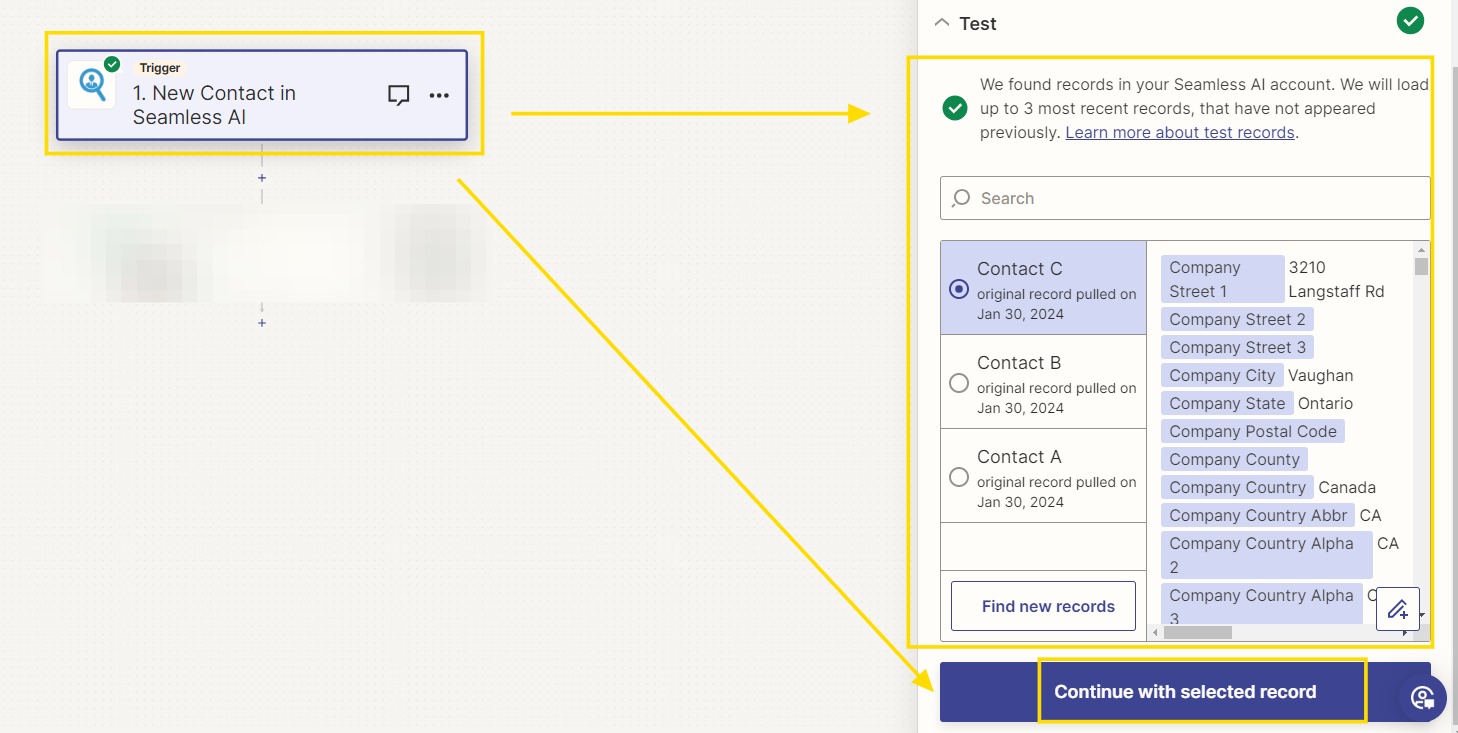1458x733 pixels.
Task: Click scroll-up arrow of record fields
Action: pos(1421,249)
